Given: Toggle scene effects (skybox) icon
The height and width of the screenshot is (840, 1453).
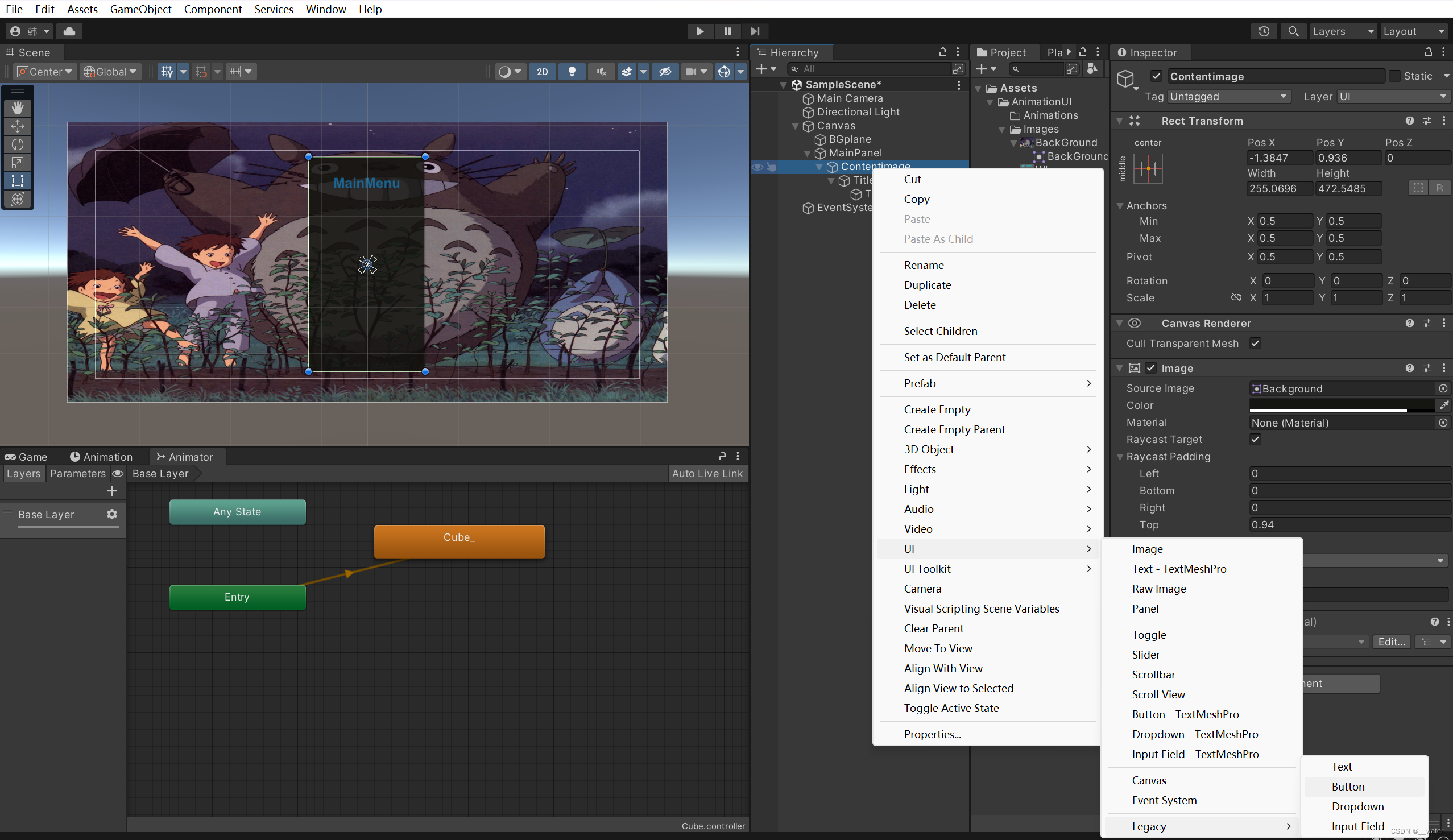Looking at the screenshot, I should pos(627,72).
